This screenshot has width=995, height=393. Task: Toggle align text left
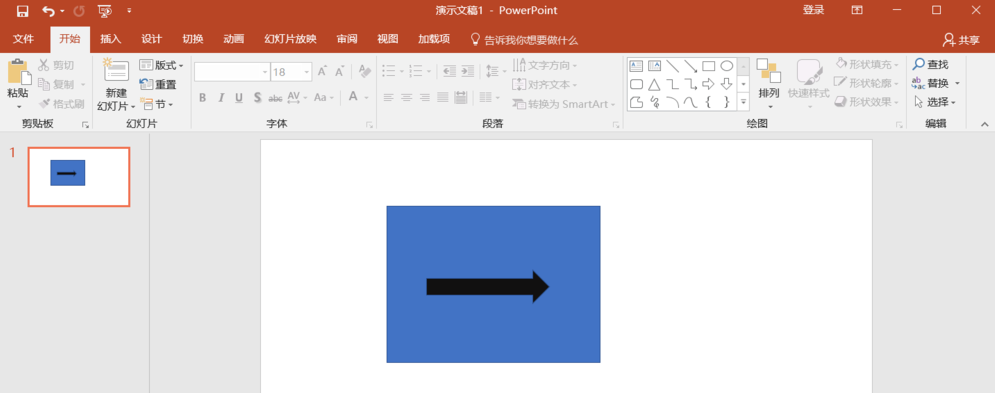point(388,98)
